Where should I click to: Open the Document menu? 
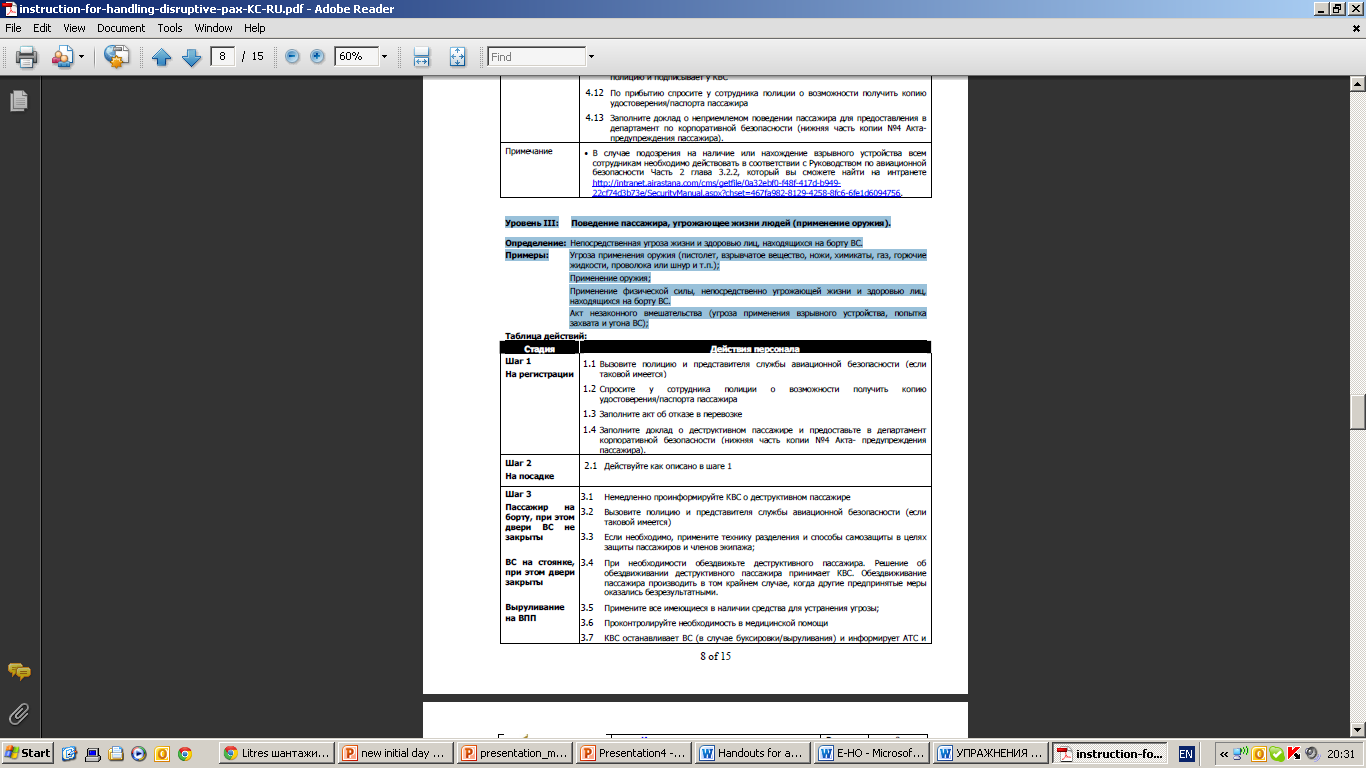[x=121, y=28]
